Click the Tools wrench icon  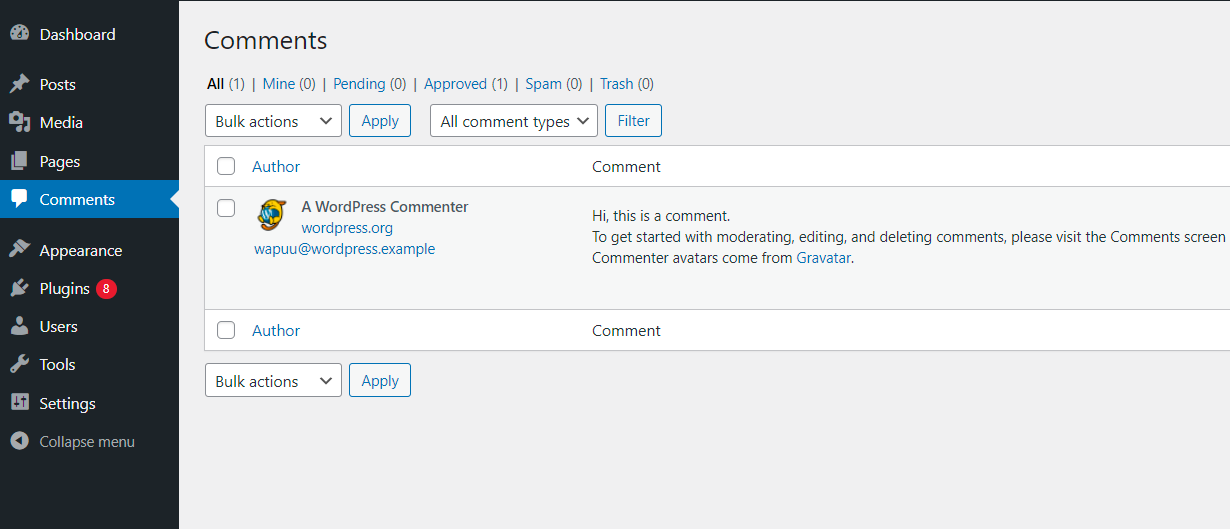pyautogui.click(x=19, y=364)
